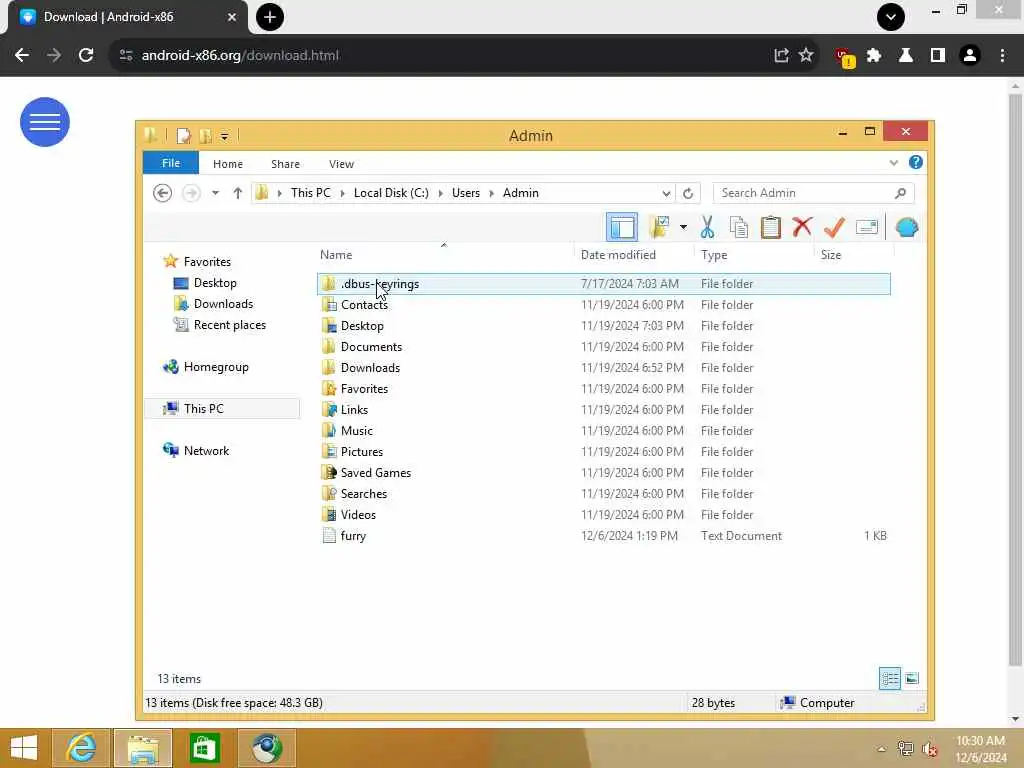1024x768 pixels.
Task: Click the Search Admin field
Action: pos(813,193)
